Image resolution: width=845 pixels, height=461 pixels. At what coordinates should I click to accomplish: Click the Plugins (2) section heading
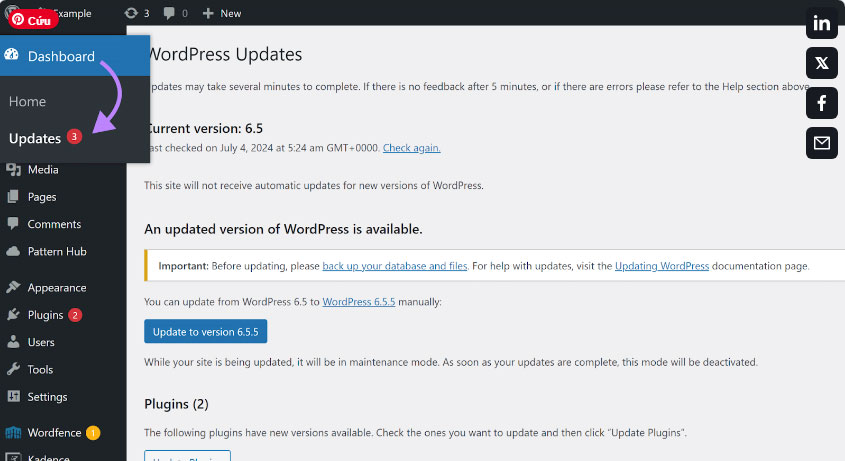coord(176,404)
